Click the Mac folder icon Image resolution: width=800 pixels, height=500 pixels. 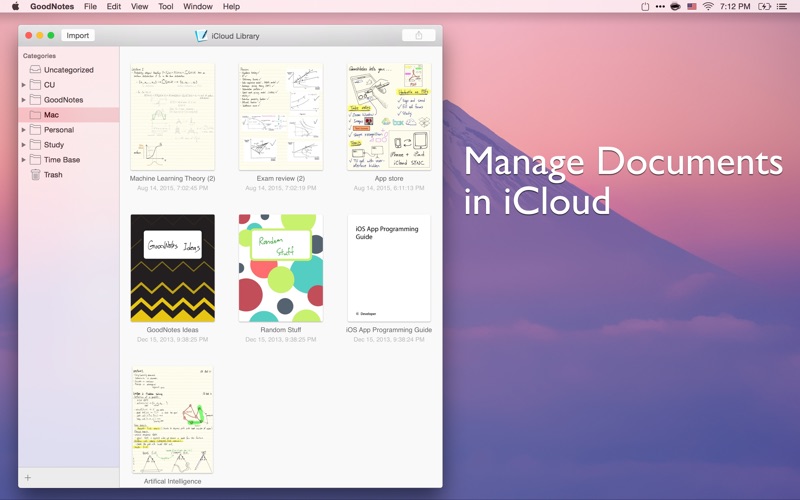pos(35,114)
